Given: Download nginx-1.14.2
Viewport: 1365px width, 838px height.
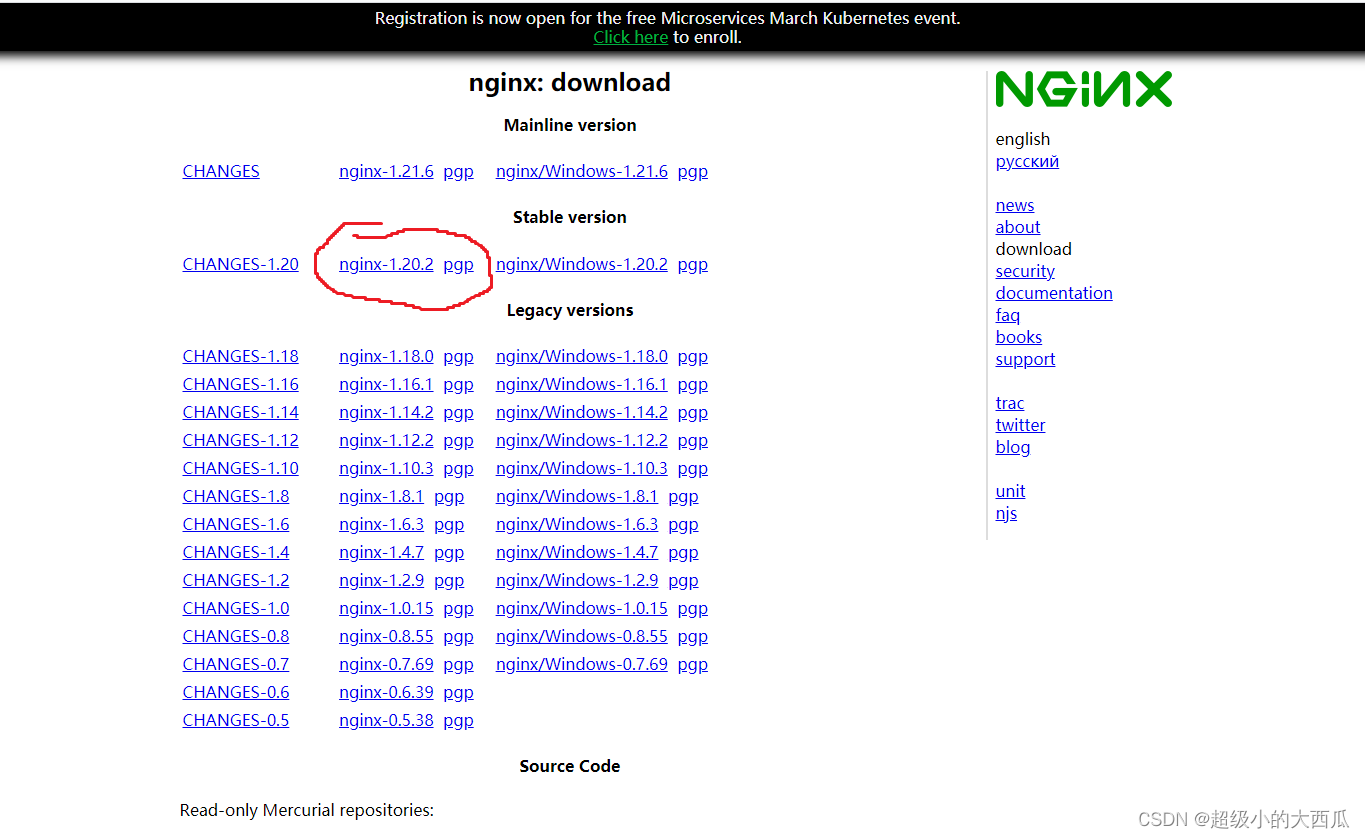Looking at the screenshot, I should point(386,412).
